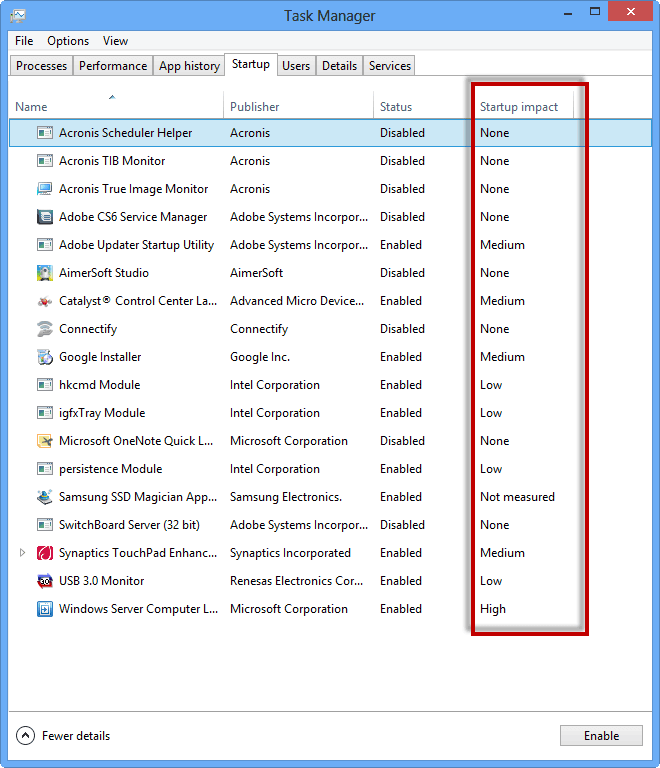
Task: Click Enabled status of hkcmd Module
Action: (x=401, y=385)
